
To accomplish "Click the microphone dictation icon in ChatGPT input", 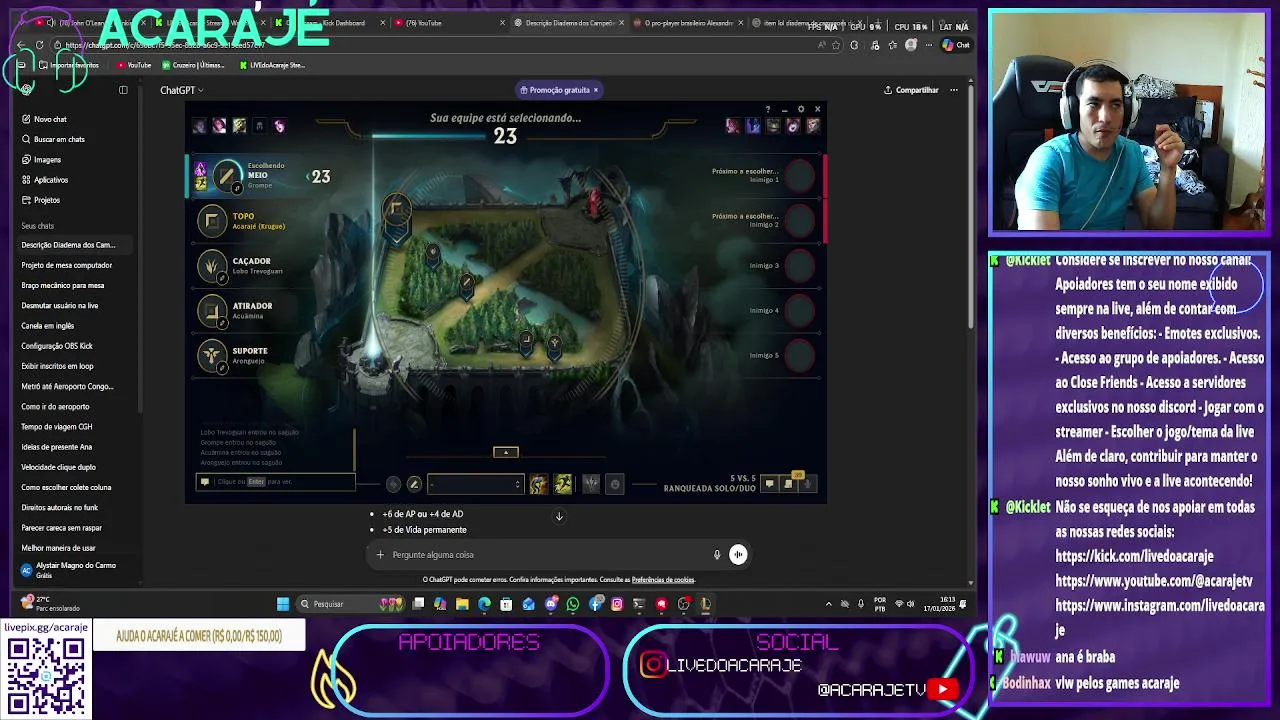I will point(717,555).
